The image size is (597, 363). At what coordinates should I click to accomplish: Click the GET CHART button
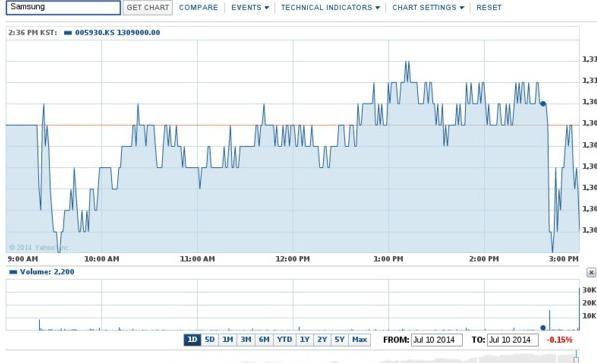pos(148,8)
